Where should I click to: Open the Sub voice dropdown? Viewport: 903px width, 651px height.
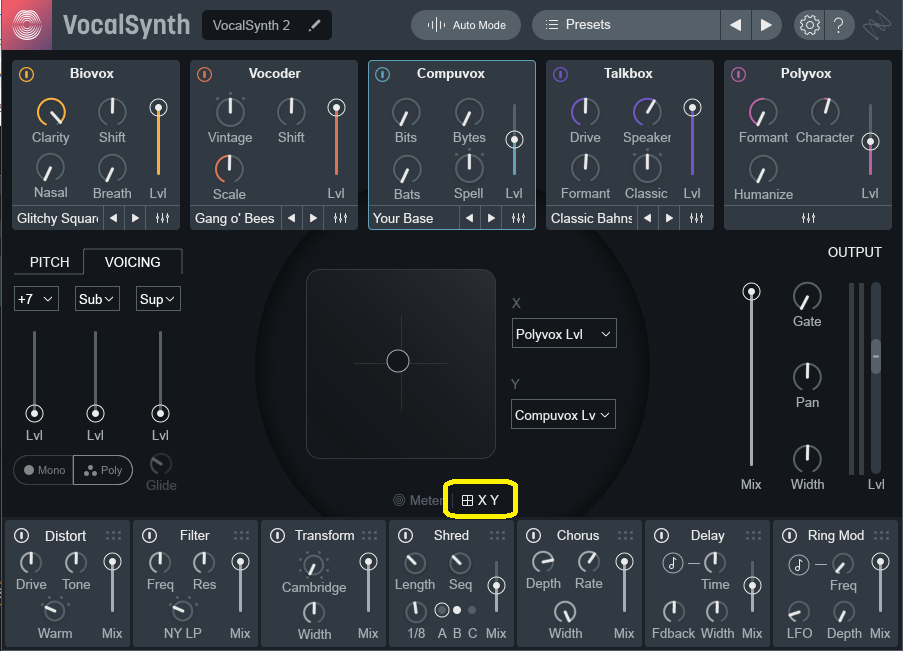pos(97,299)
